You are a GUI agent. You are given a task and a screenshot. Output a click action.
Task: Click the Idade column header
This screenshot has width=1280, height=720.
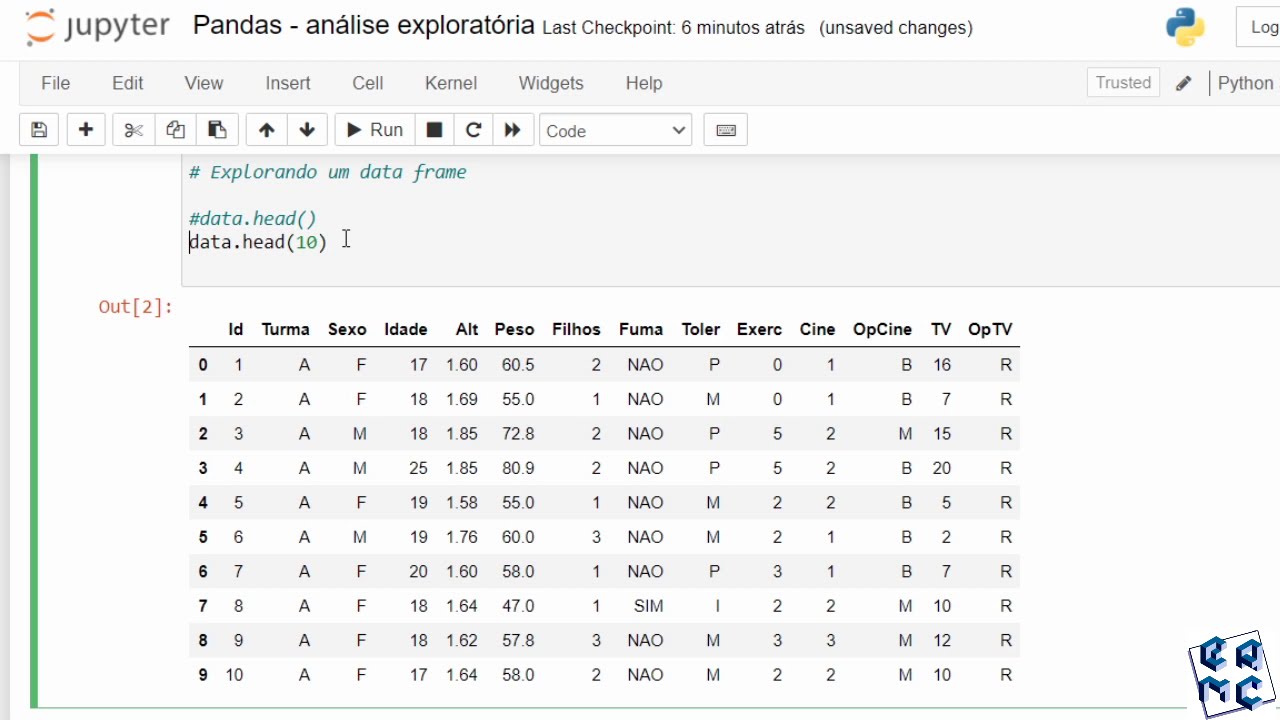click(405, 329)
